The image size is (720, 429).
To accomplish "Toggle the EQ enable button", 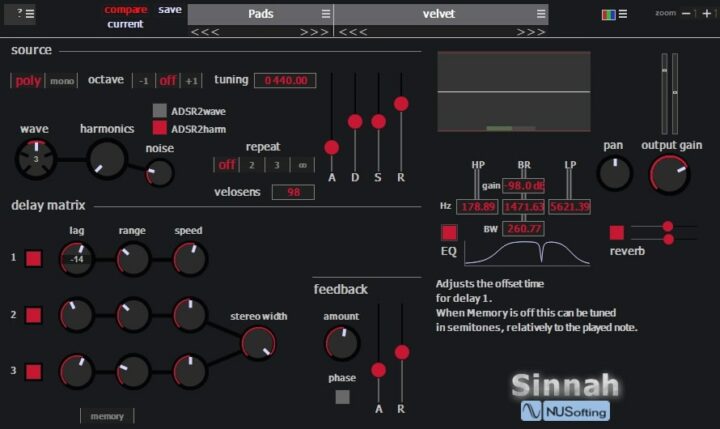I will [x=449, y=232].
